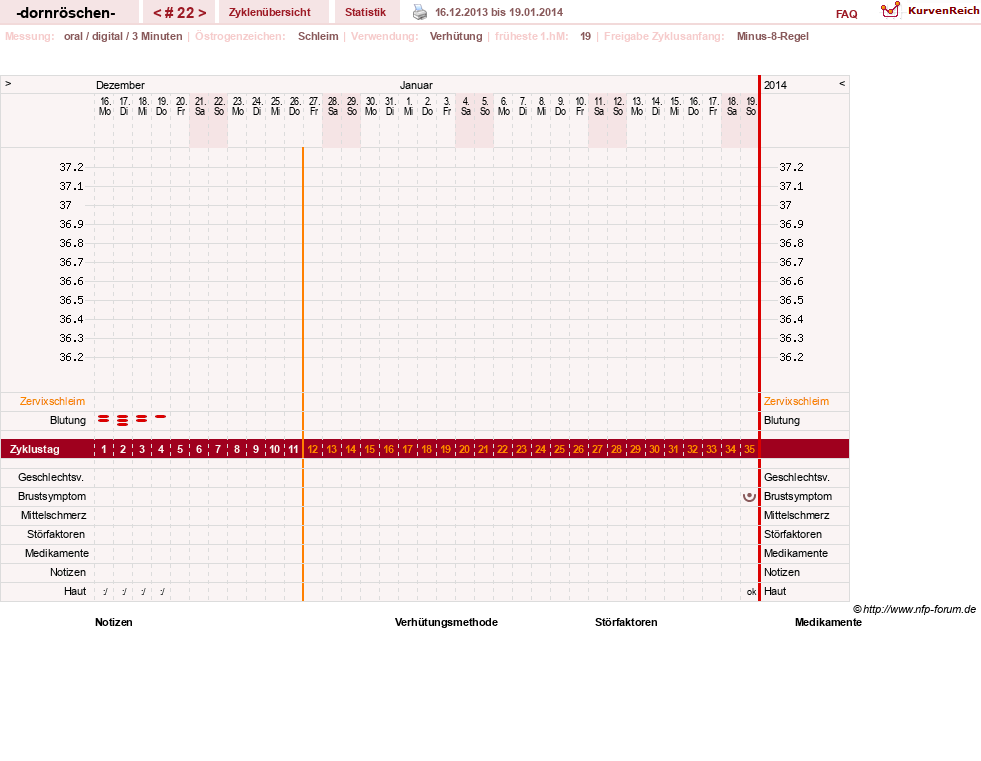Click the Haut mark under 16. Mo
981x761 pixels.
[x=104, y=591]
